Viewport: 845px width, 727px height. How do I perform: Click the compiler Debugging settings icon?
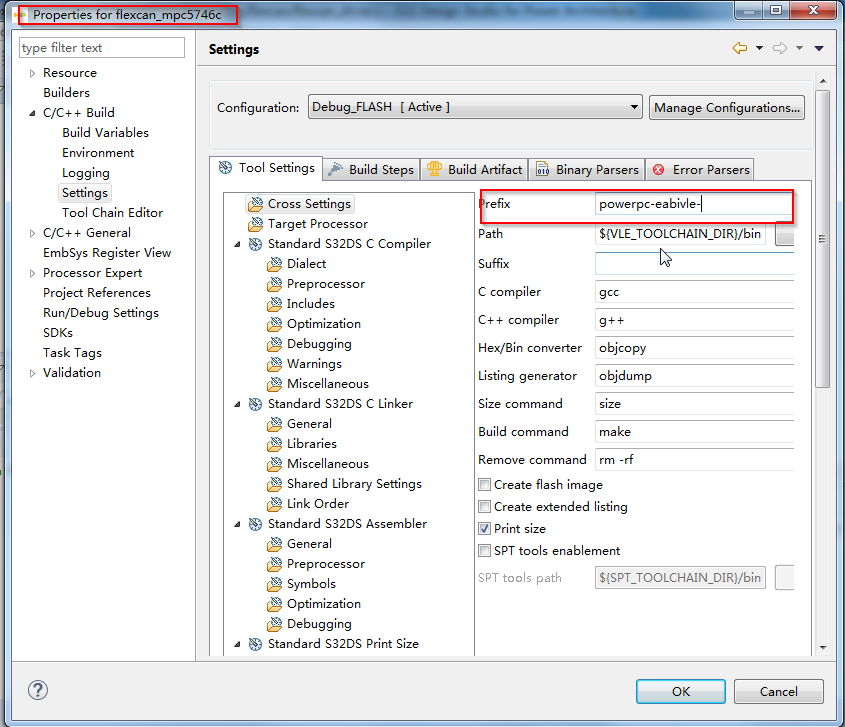[274, 344]
